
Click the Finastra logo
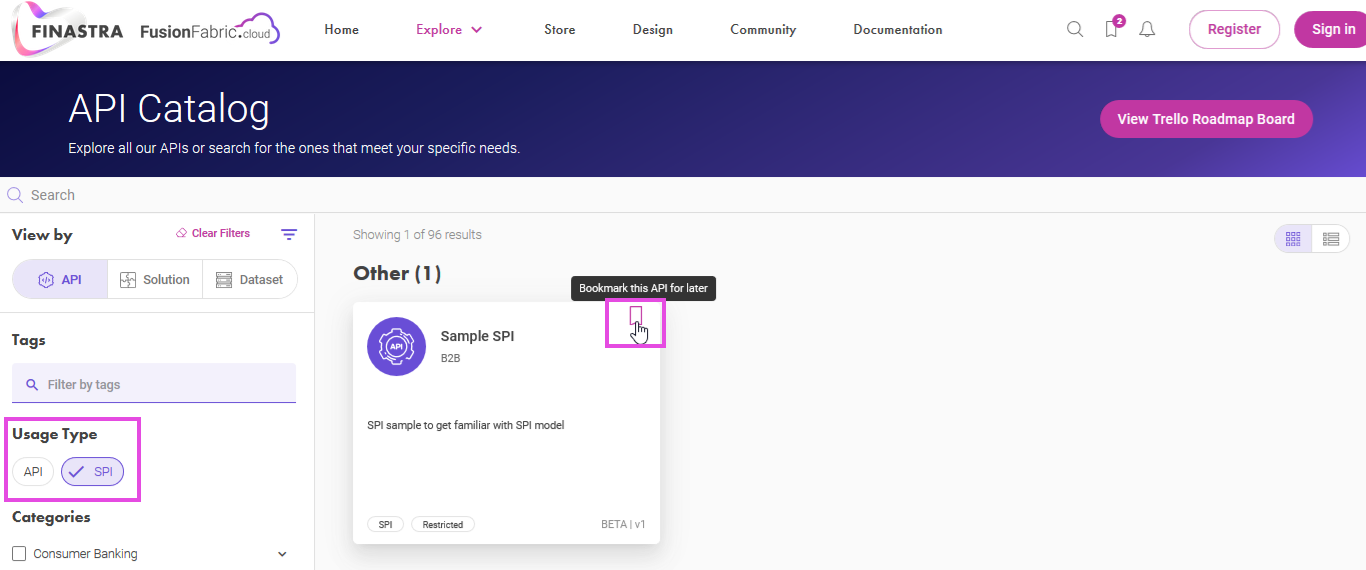[68, 28]
